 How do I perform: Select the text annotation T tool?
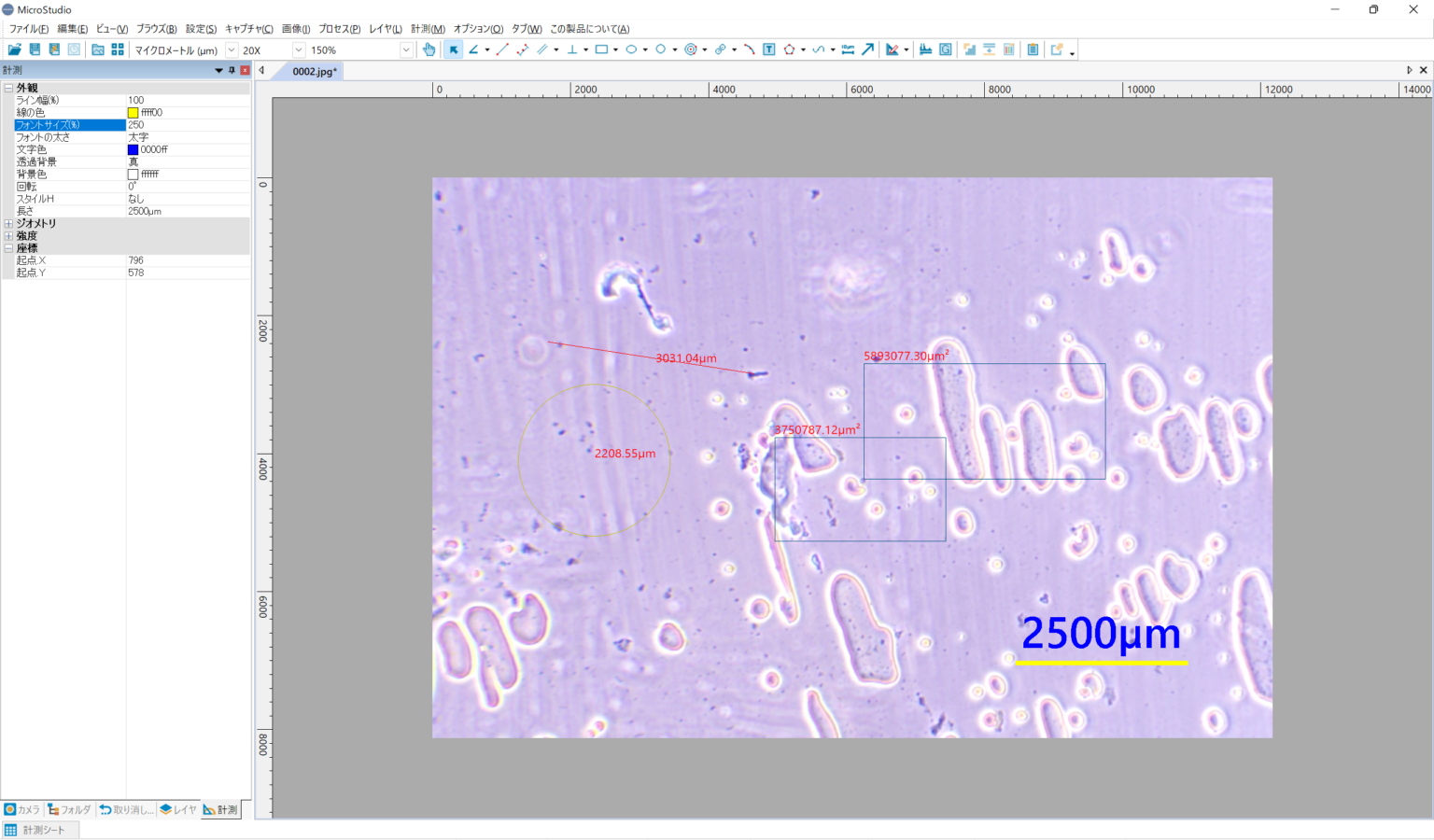(769, 49)
